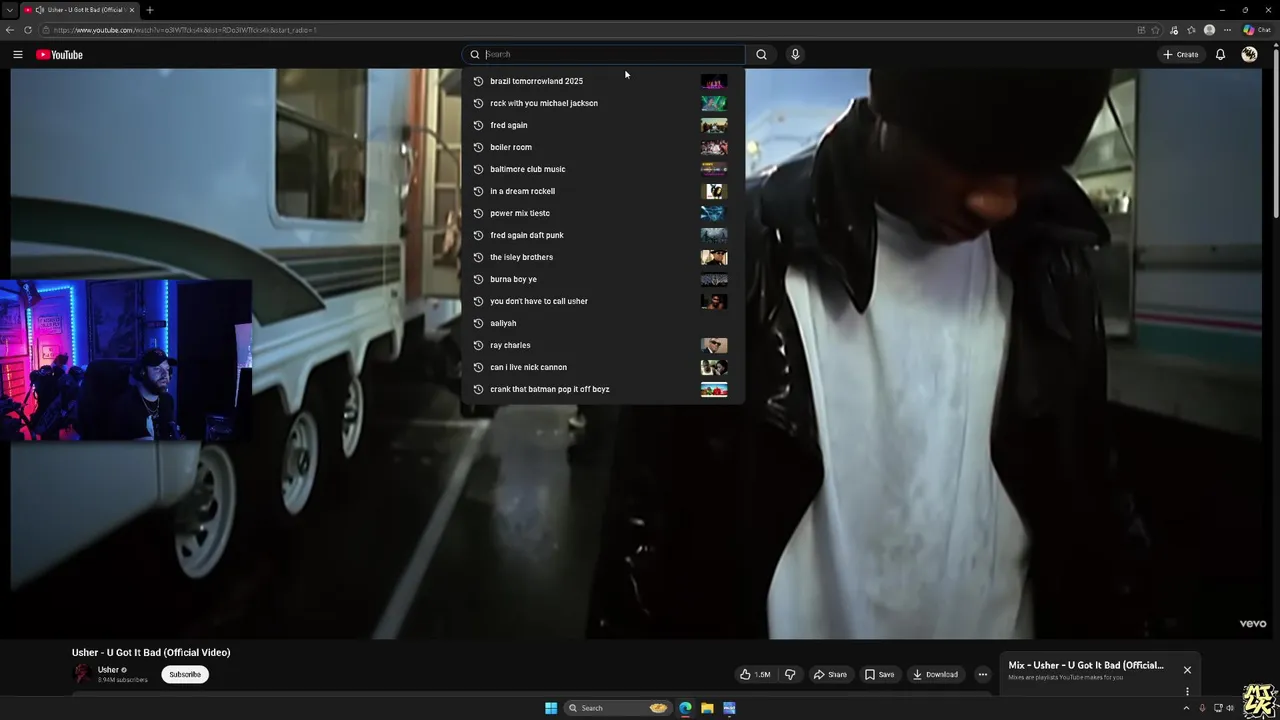Viewport: 1280px width, 720px height.
Task: Open YouTube notifications bell
Action: point(1220,54)
